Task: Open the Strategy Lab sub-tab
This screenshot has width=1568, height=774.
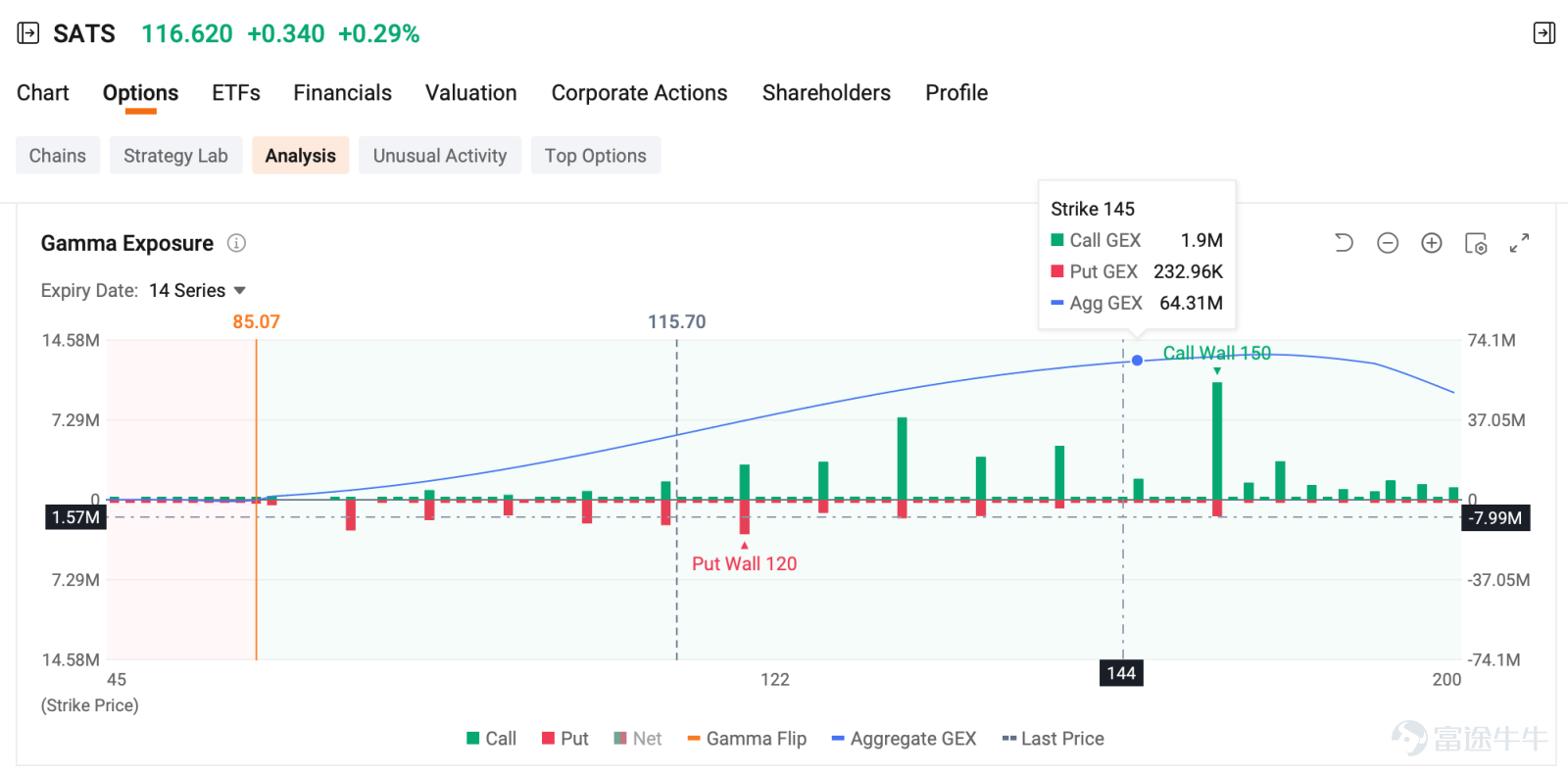Action: (x=175, y=156)
